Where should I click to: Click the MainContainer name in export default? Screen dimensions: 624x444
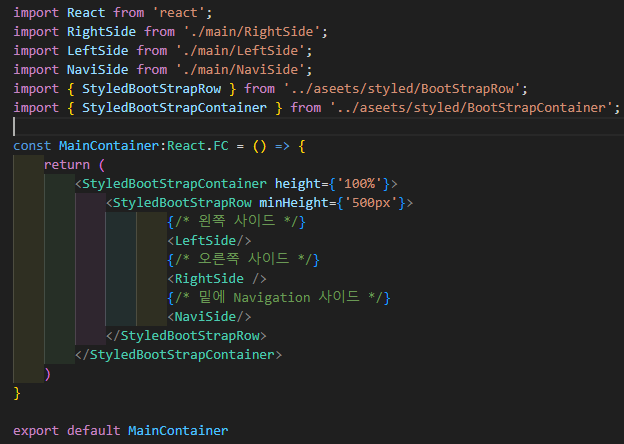(178, 431)
